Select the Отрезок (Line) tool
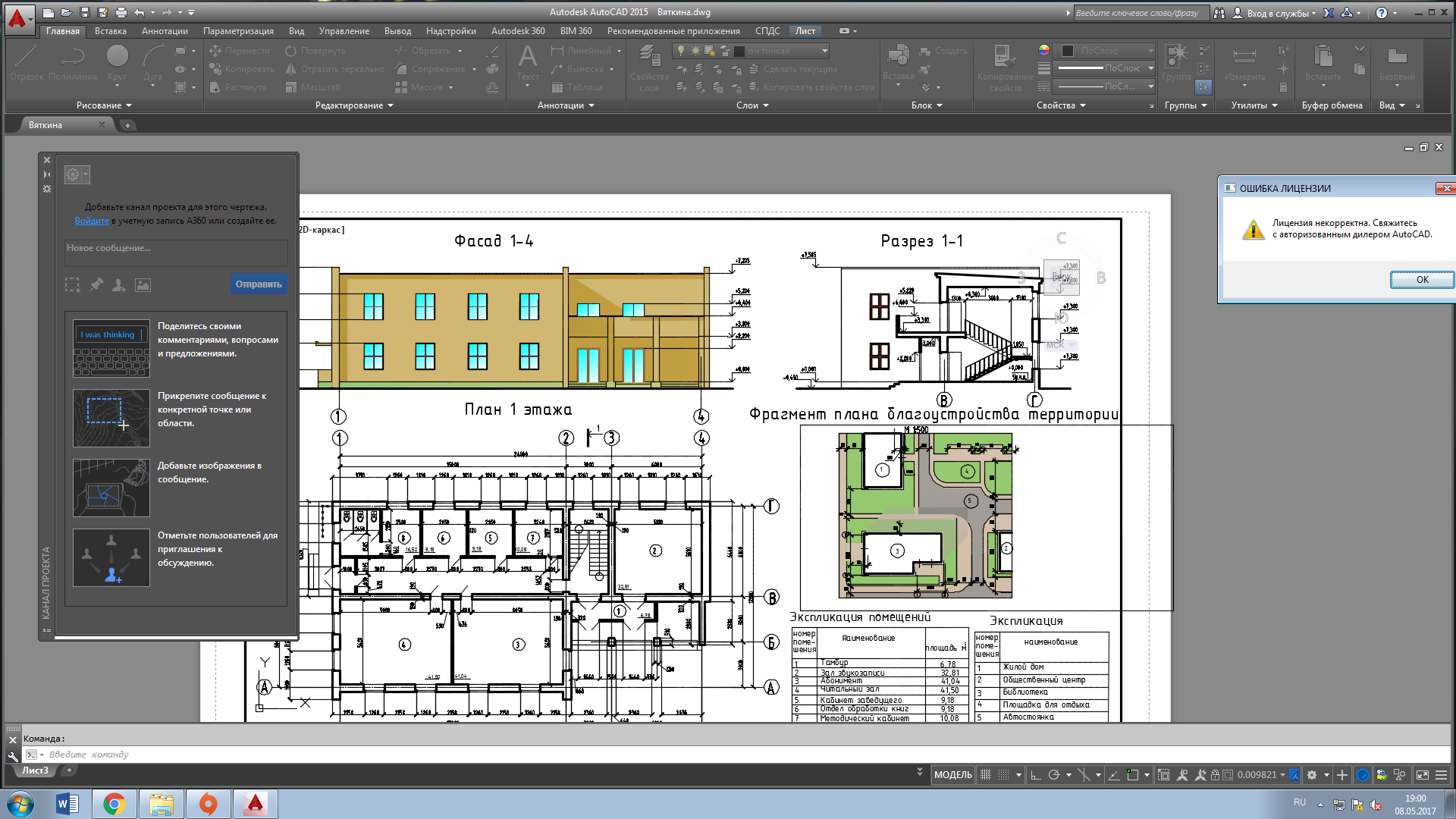The height and width of the screenshot is (819, 1456). (x=27, y=62)
